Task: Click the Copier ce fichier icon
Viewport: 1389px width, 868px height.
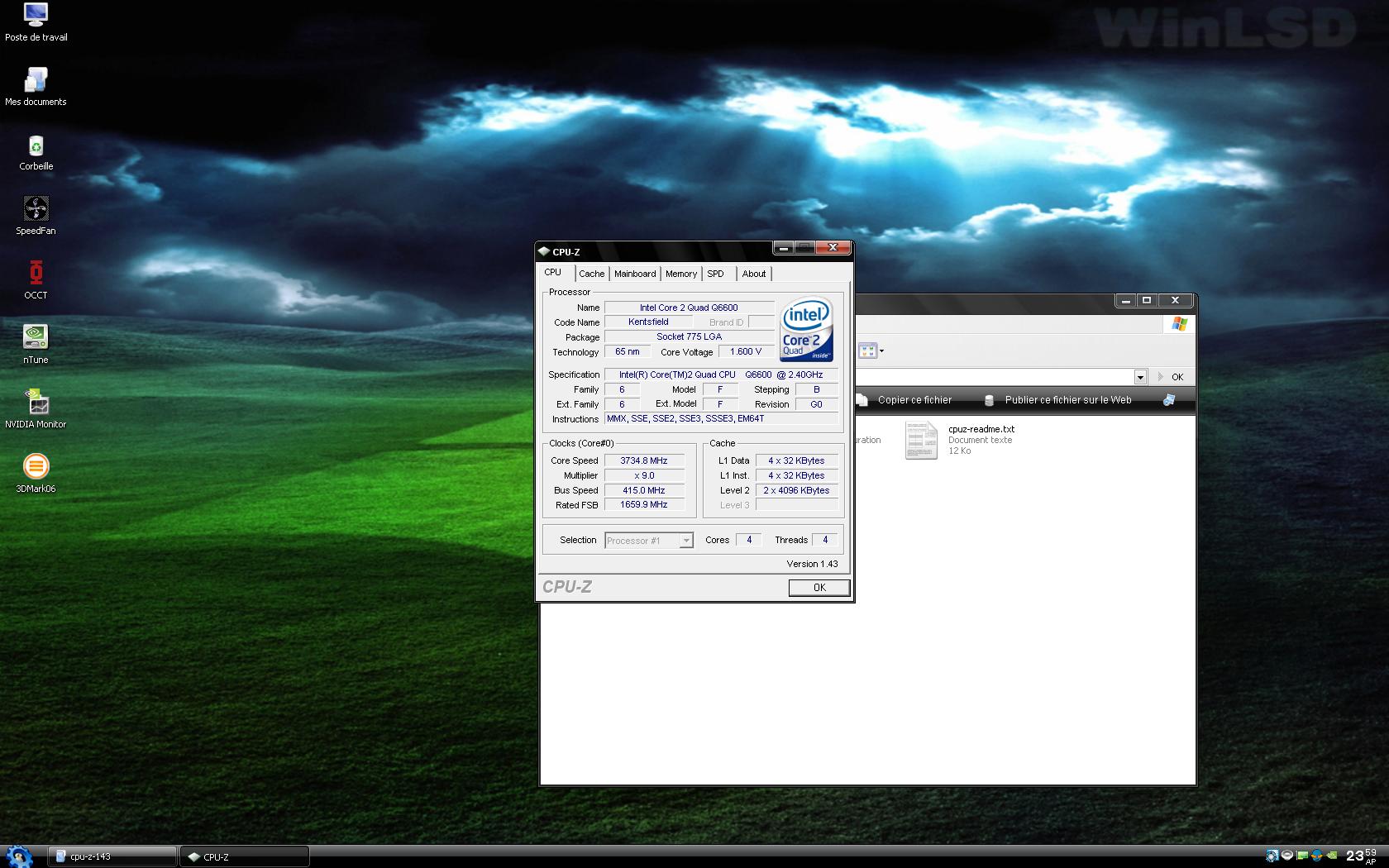Action: tap(862, 400)
